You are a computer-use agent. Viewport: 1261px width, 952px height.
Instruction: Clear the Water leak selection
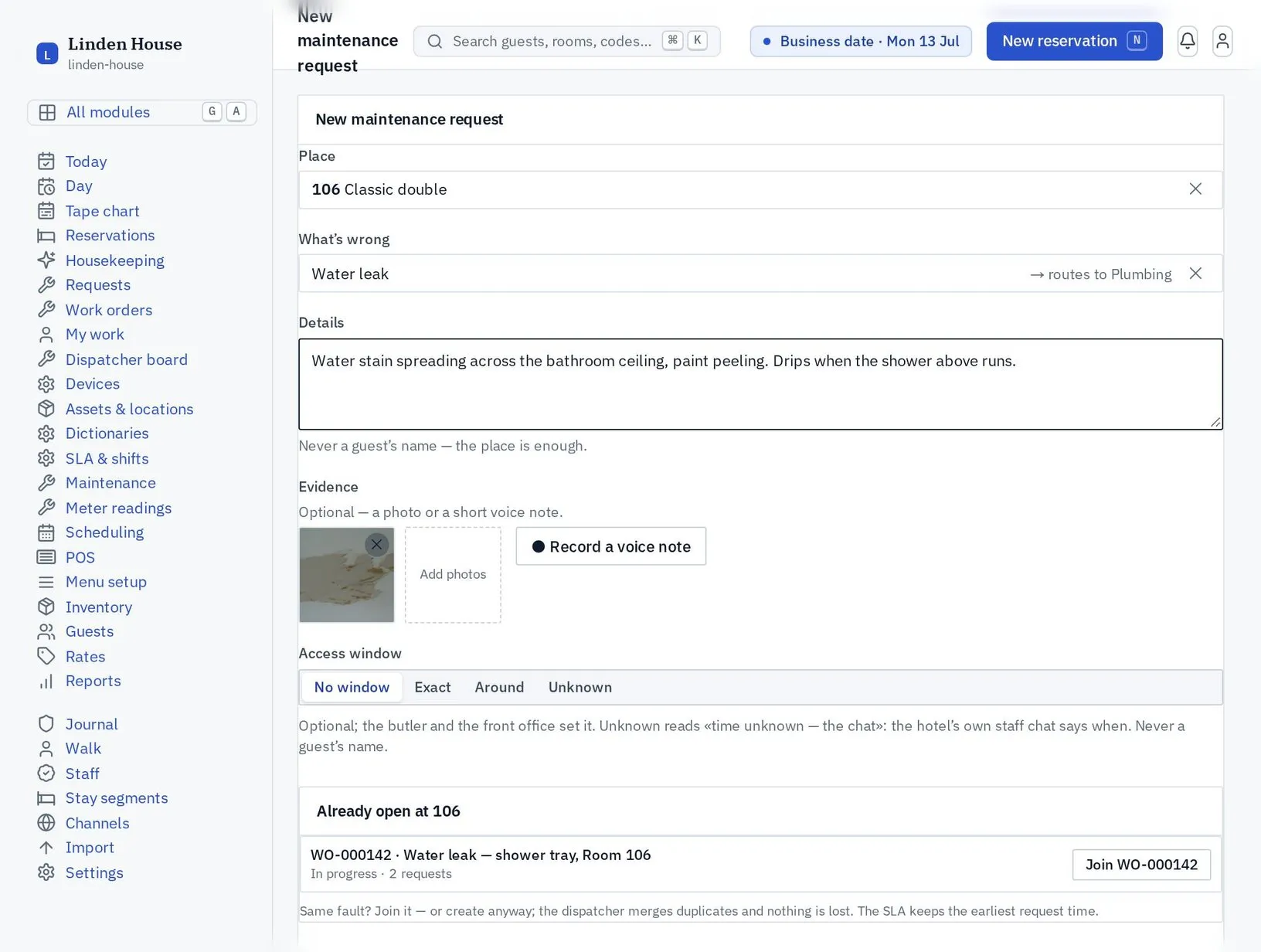point(1195,274)
